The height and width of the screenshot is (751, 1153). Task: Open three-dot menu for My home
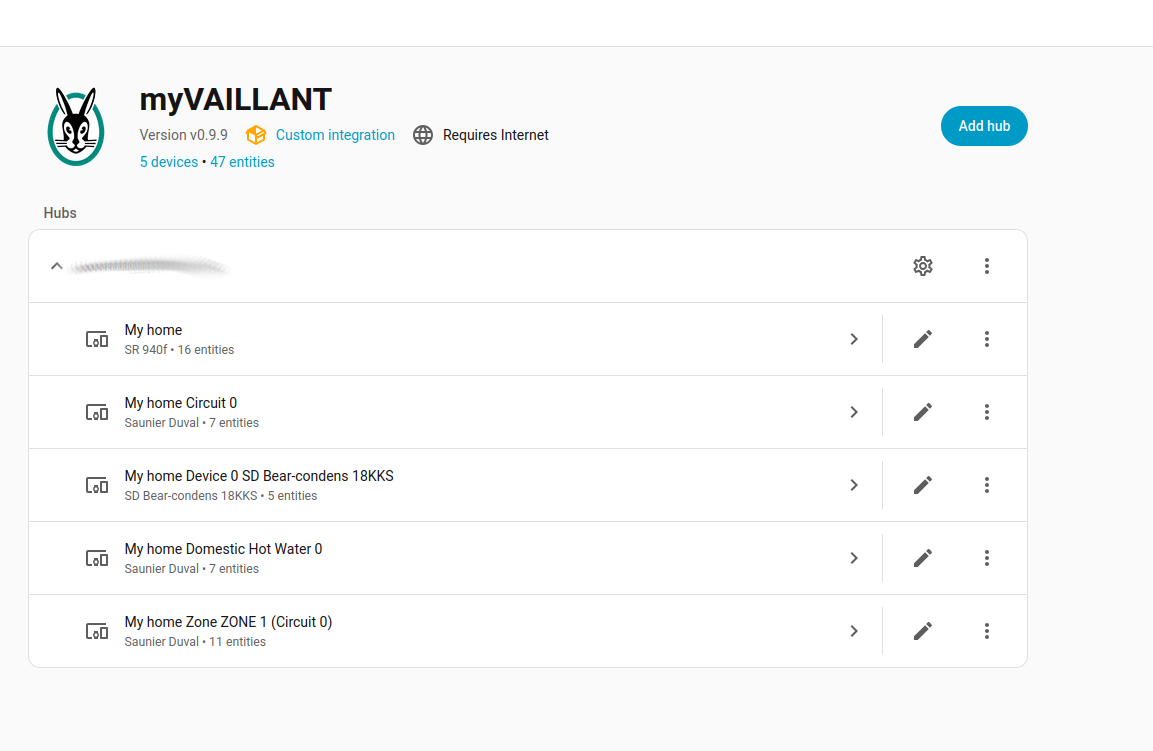[x=987, y=339]
